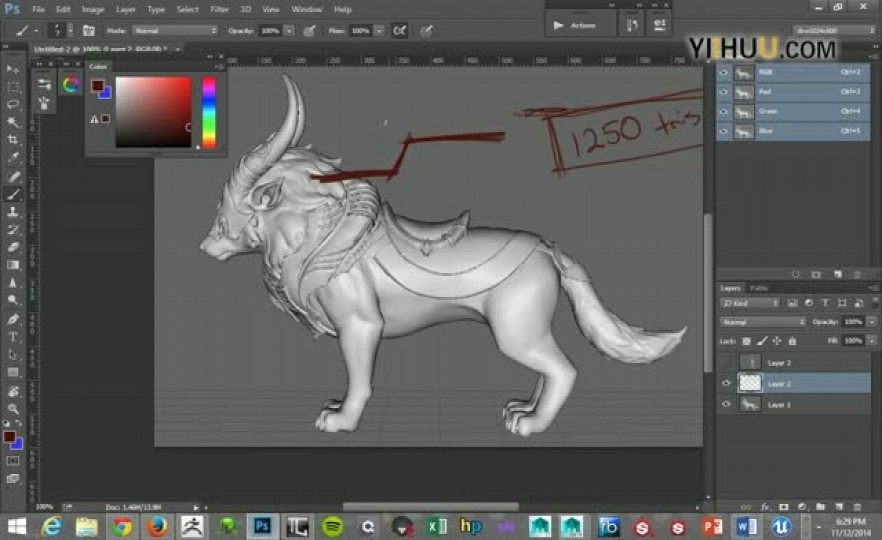Viewport: 882px width, 540px height.
Task: Open layer Opacity dropdown arrow
Action: (x=872, y=322)
